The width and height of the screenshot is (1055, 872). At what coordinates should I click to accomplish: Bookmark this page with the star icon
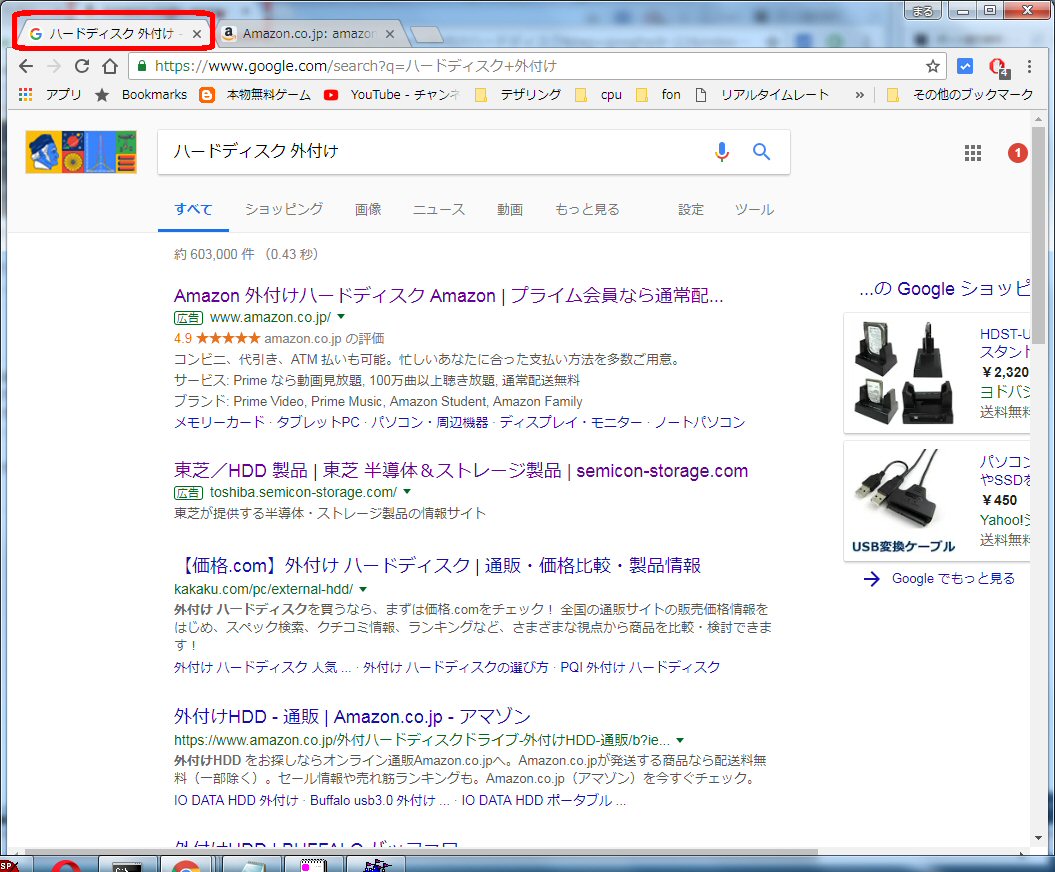pyautogui.click(x=933, y=66)
